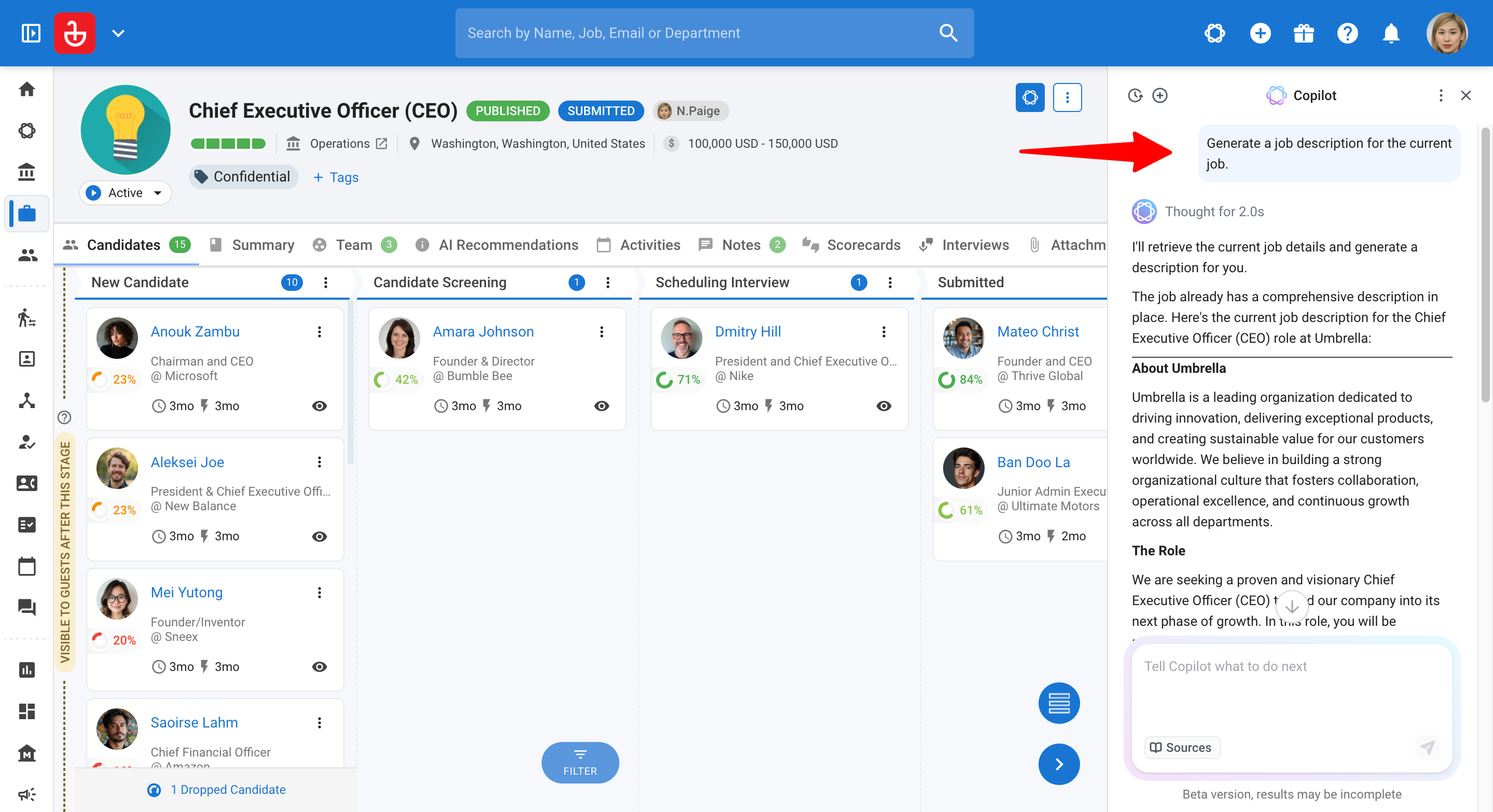Open the sidebar calendar icon
Screen dimensions: 1493x812
coord(26,566)
